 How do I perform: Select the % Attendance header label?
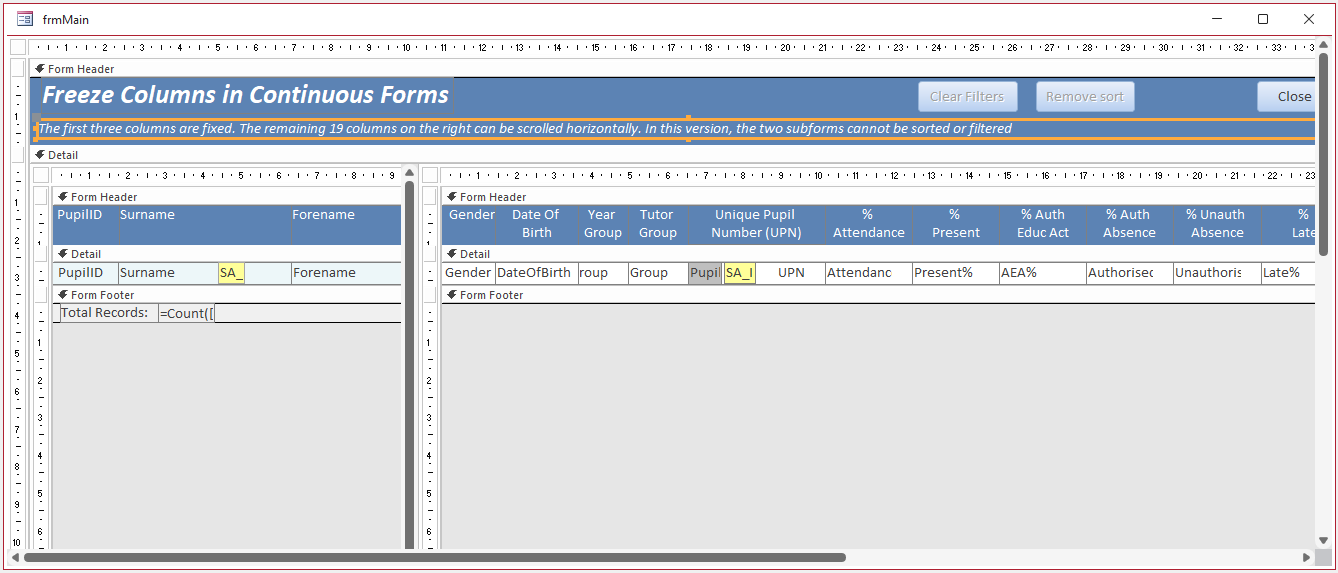pyautogui.click(x=868, y=224)
